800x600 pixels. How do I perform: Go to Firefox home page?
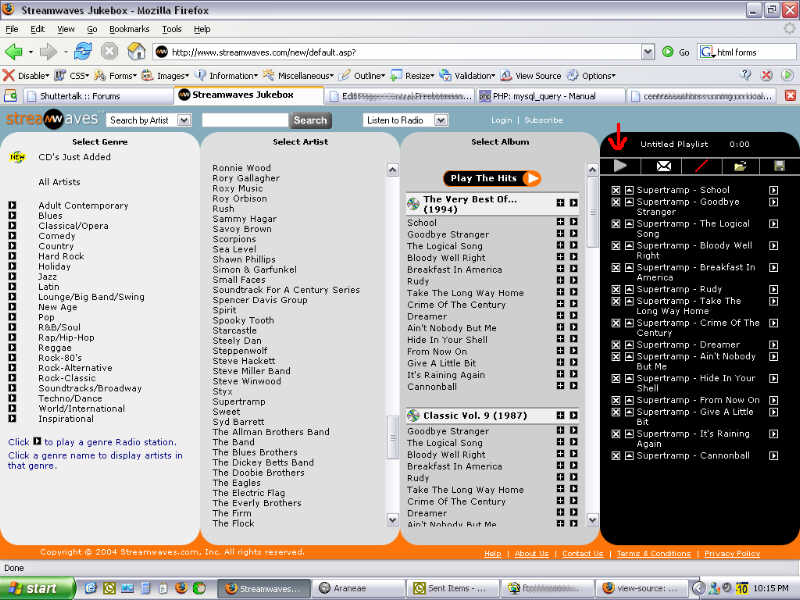136,52
